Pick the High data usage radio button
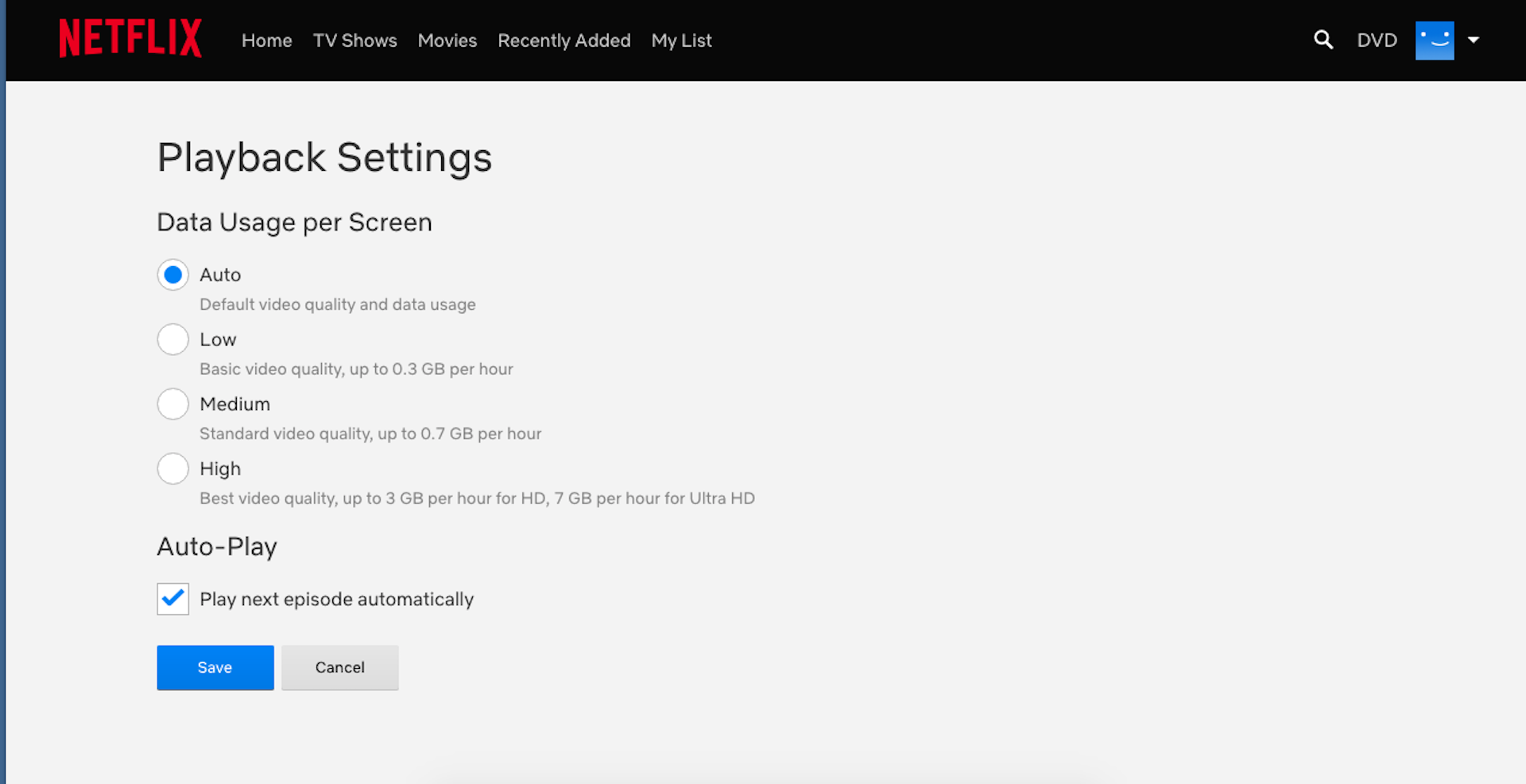 pyautogui.click(x=172, y=469)
